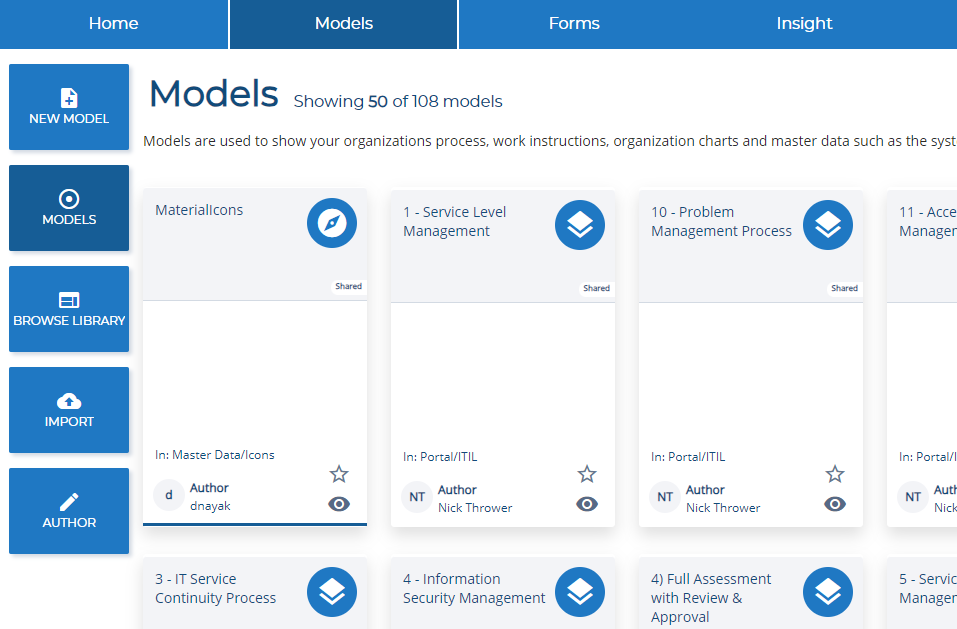Favorite the Service Level Management model
Screen dimensions: 957x629
click(587, 474)
